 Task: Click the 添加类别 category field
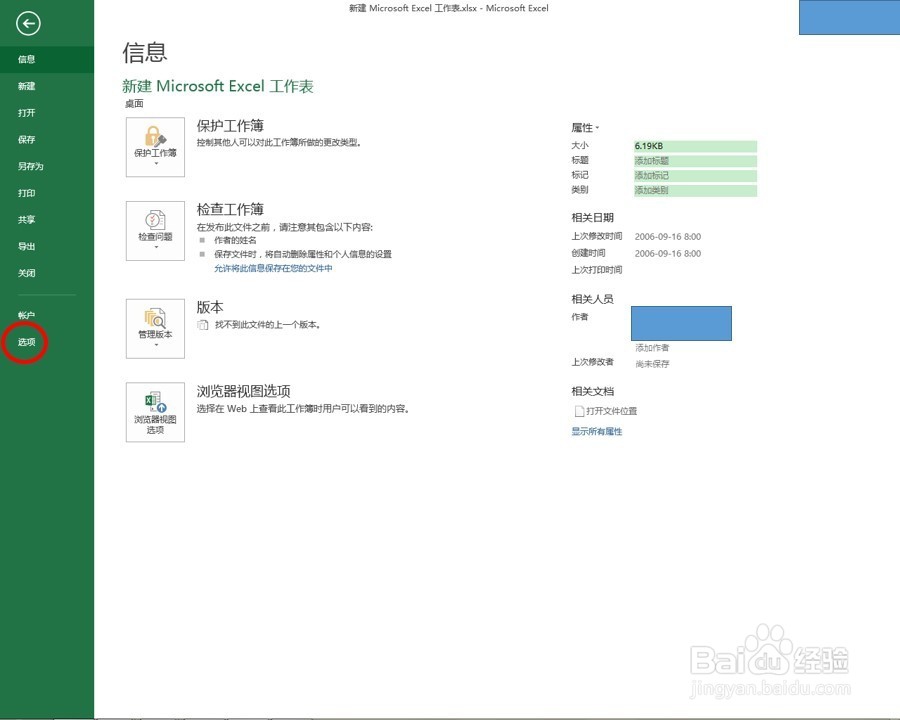(695, 190)
